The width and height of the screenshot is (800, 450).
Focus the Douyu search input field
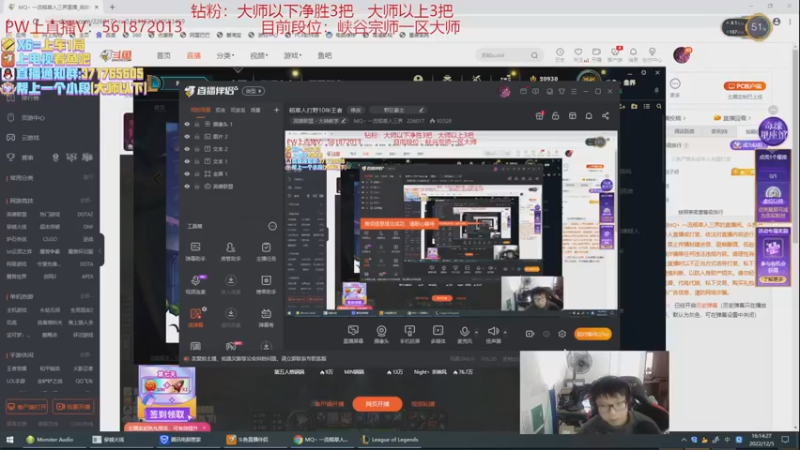coord(502,55)
